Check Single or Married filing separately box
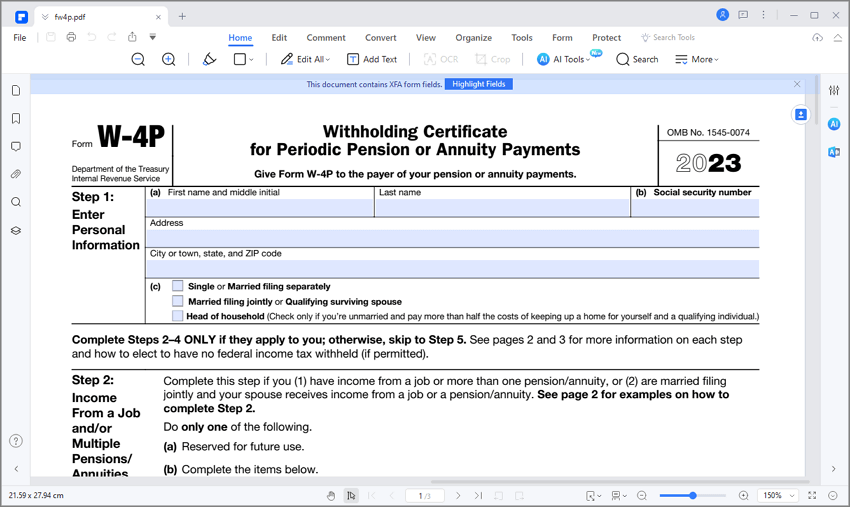 tap(178, 286)
